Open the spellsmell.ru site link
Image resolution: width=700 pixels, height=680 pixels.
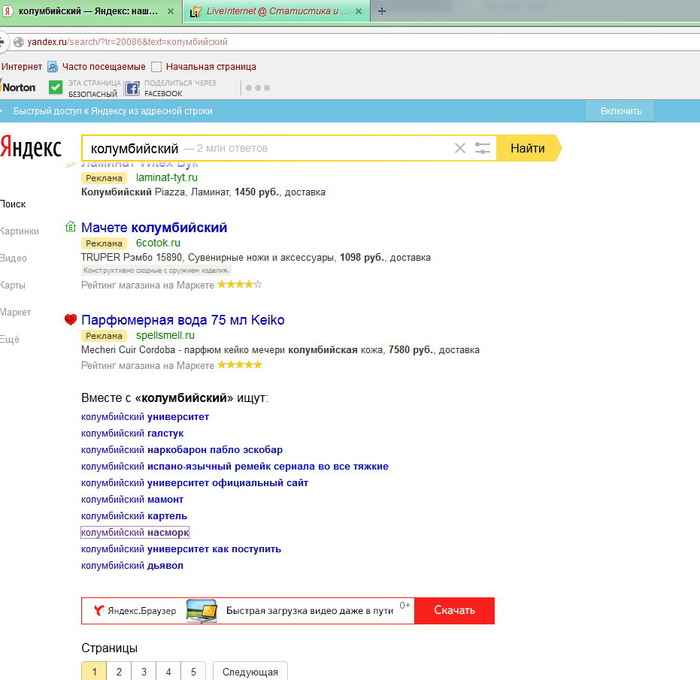pos(165,335)
